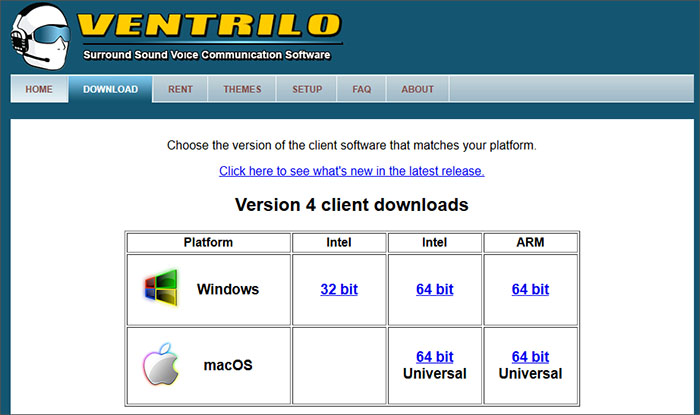
Task: Open the what's new in latest release link
Action: point(351,171)
